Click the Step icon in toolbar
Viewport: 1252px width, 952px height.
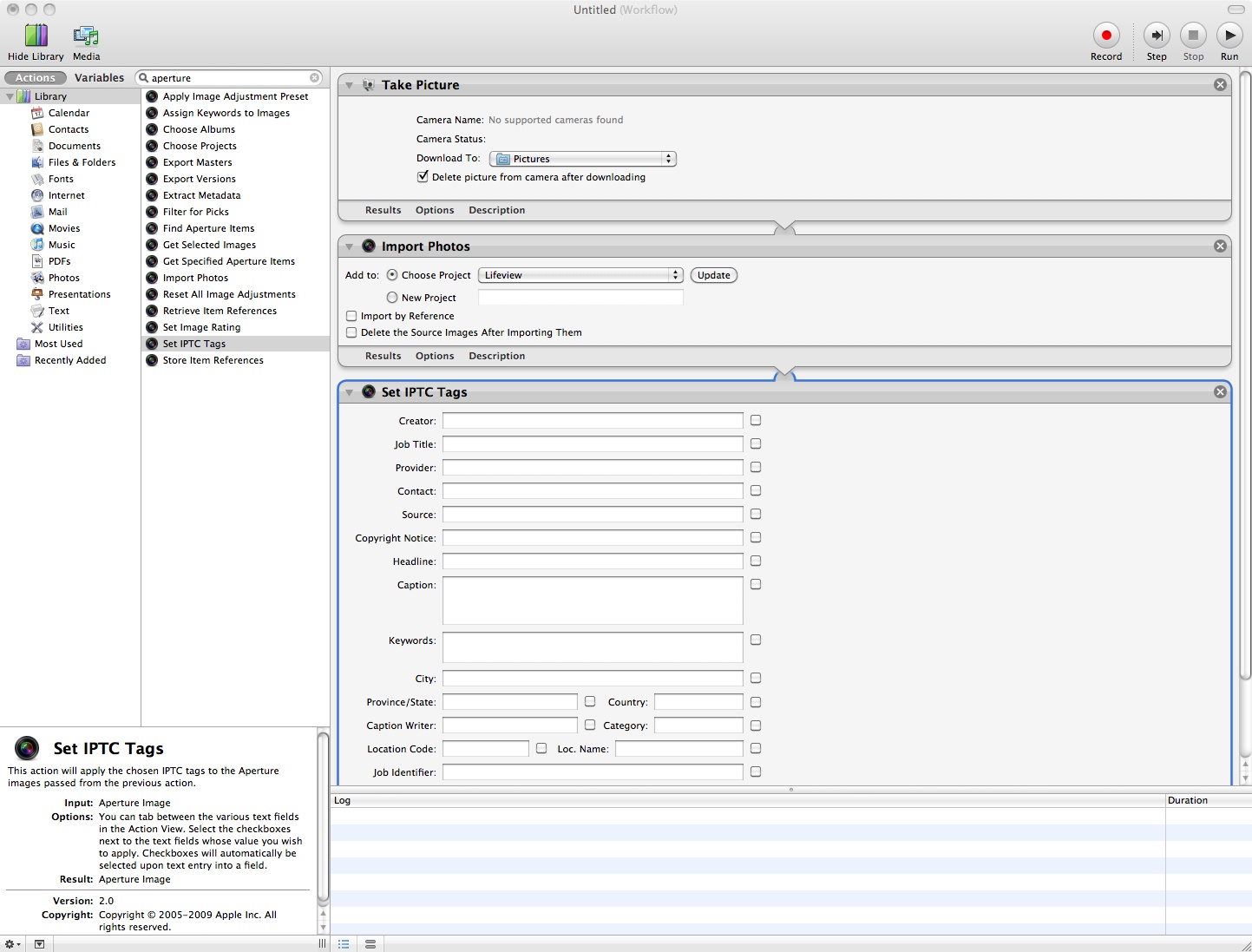1156,36
